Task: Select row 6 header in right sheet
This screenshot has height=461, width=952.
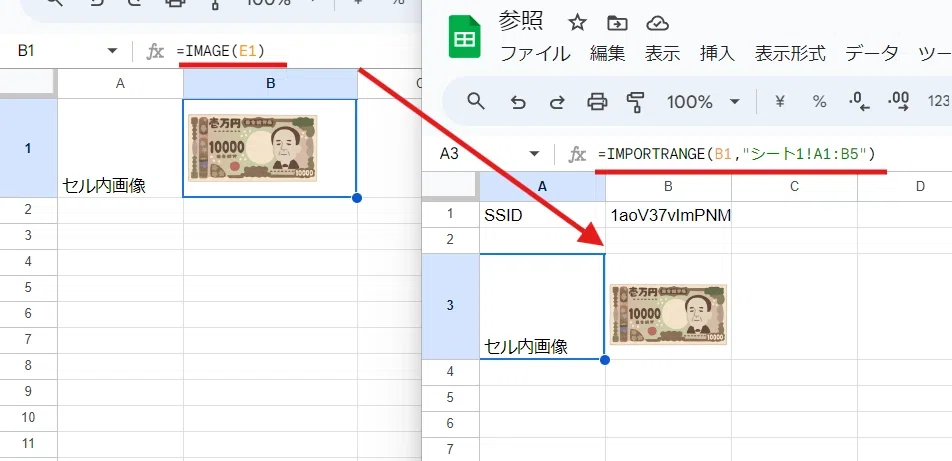Action: pyautogui.click(x=450, y=423)
